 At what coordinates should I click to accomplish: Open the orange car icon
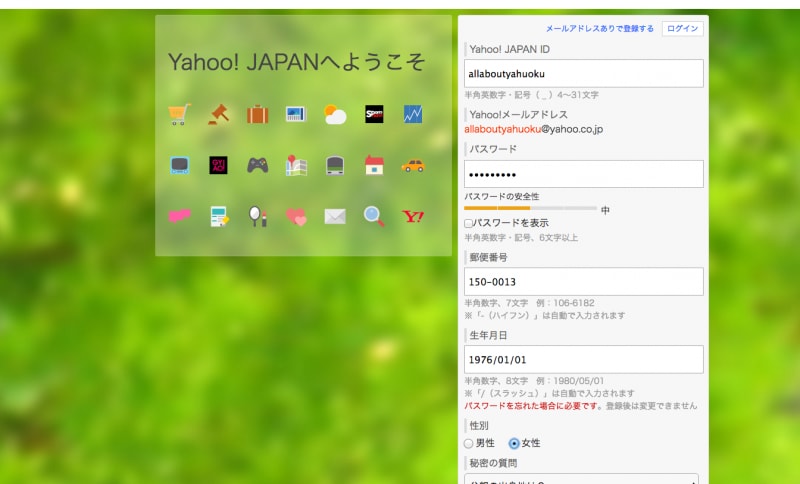click(413, 165)
